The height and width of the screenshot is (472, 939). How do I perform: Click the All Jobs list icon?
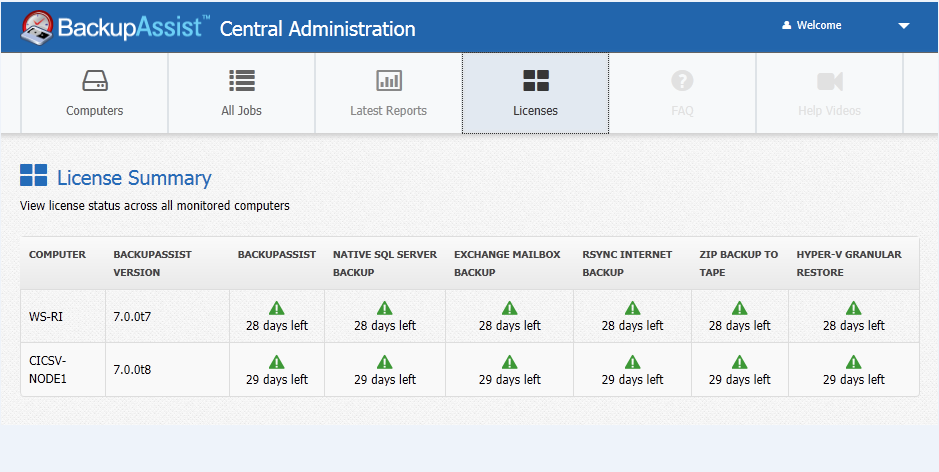pos(242,80)
